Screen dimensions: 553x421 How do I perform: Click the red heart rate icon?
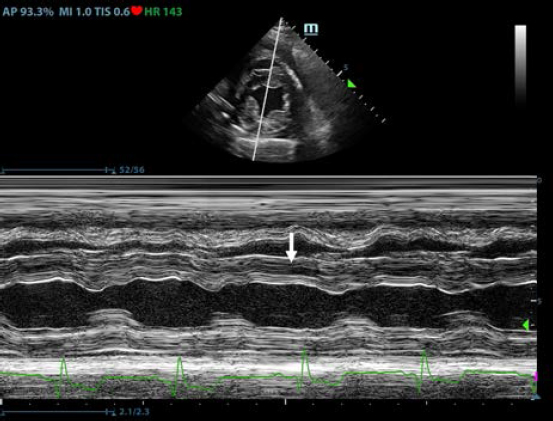point(136,11)
